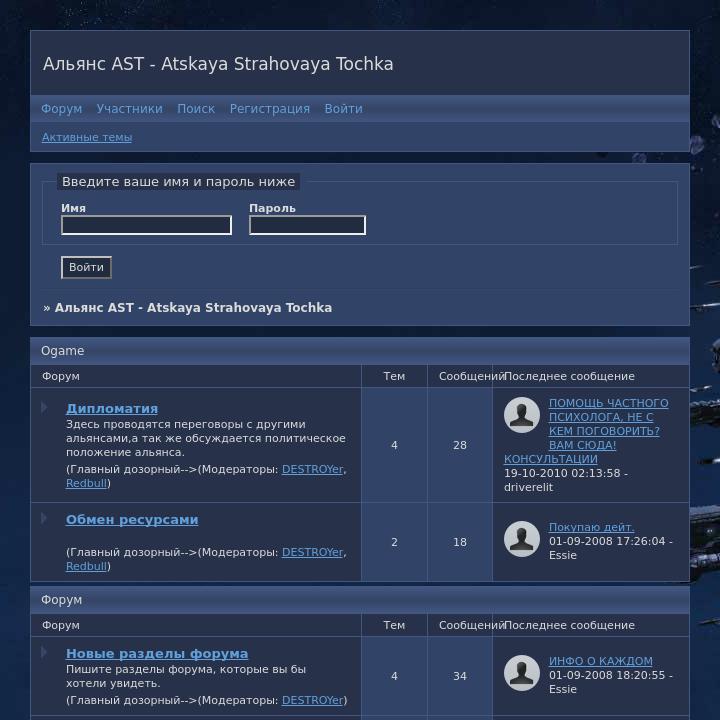Click the message count 34 in Новые разделы row

coord(460,676)
